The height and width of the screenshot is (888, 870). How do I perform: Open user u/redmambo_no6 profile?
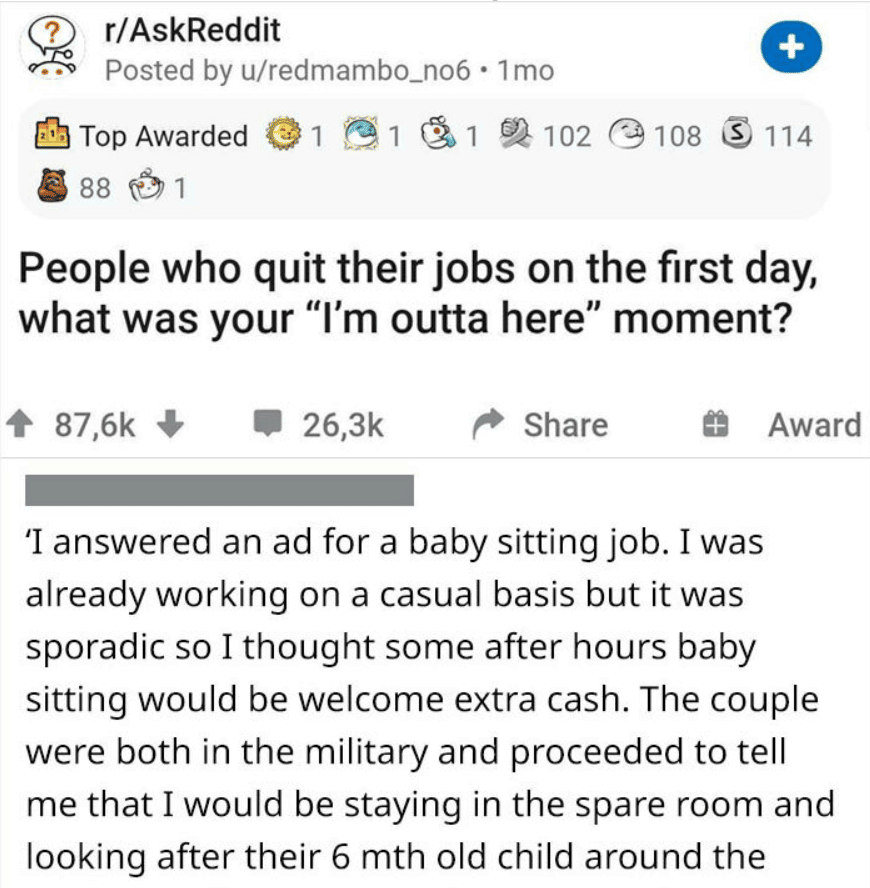click(x=356, y=71)
